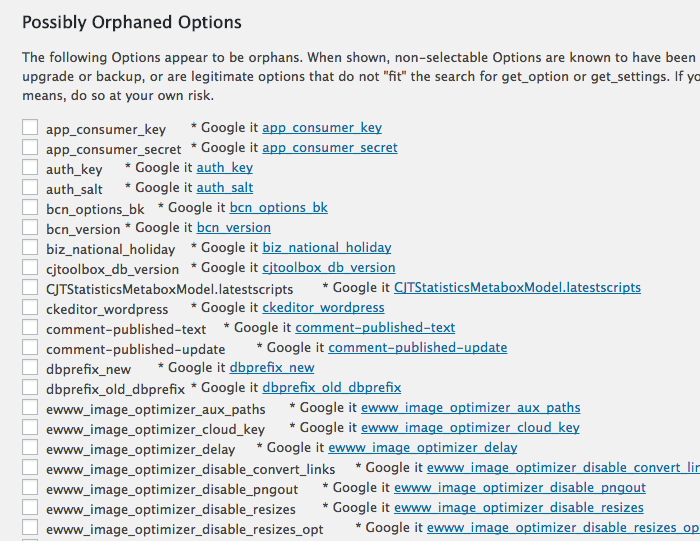Follow the dbprefix_old_dbprefix link
Image resolution: width=700 pixels, height=541 pixels.
[x=331, y=387]
